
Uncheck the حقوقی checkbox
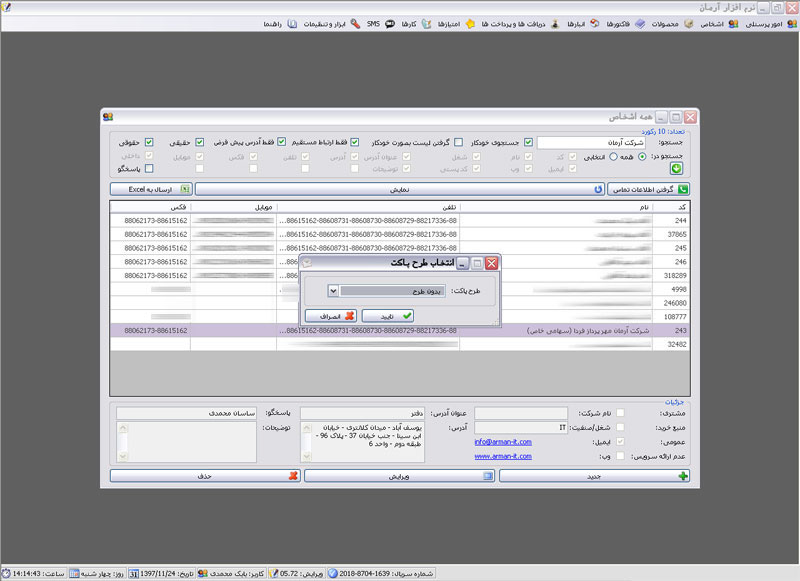click(x=149, y=142)
